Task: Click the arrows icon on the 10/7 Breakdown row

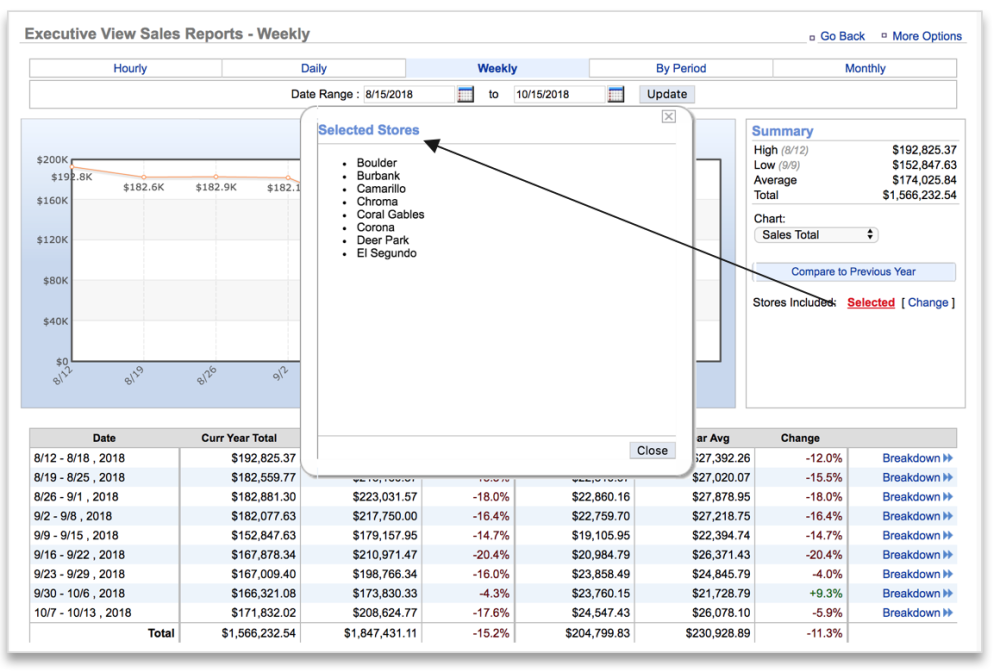Action: pyautogui.click(x=948, y=612)
